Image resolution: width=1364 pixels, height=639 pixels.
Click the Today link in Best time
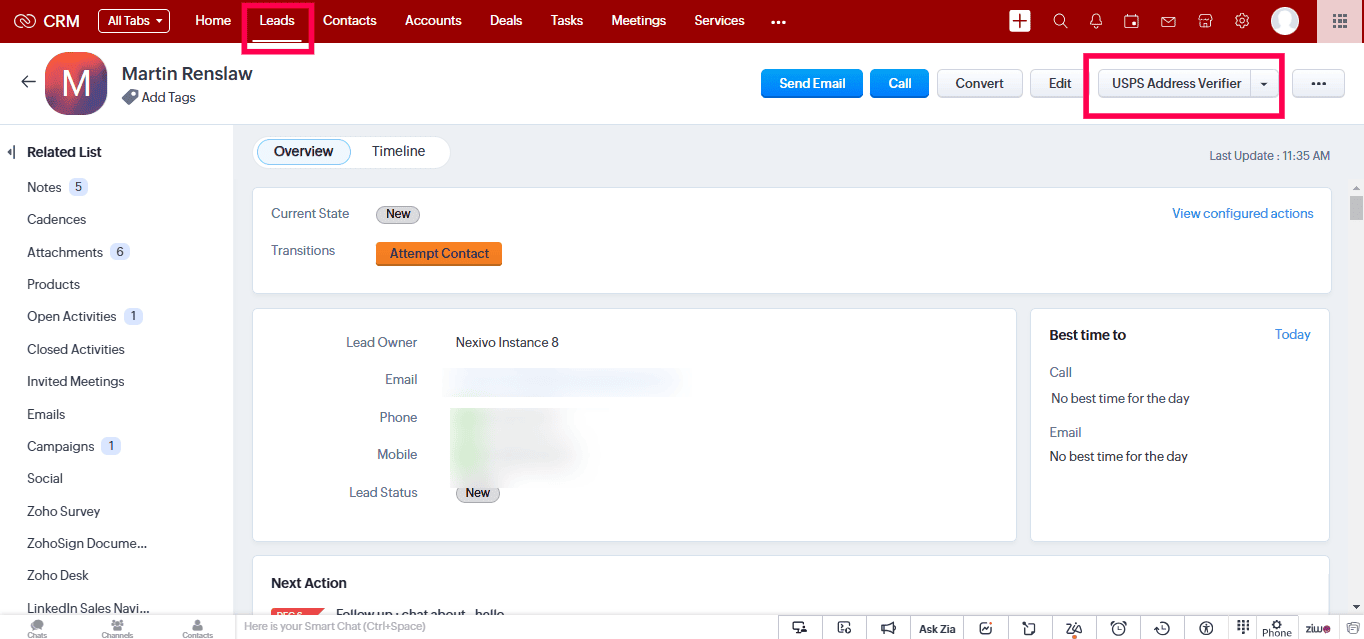click(x=1293, y=335)
